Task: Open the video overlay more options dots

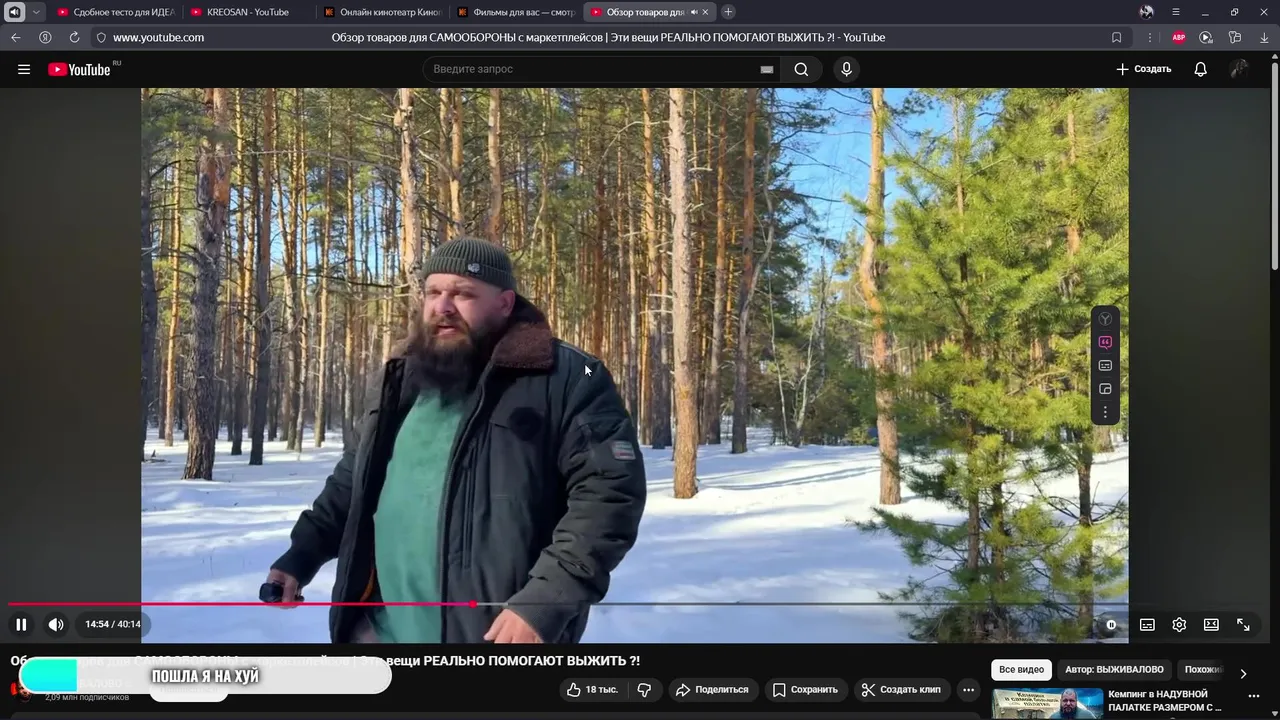Action: pyautogui.click(x=1105, y=412)
